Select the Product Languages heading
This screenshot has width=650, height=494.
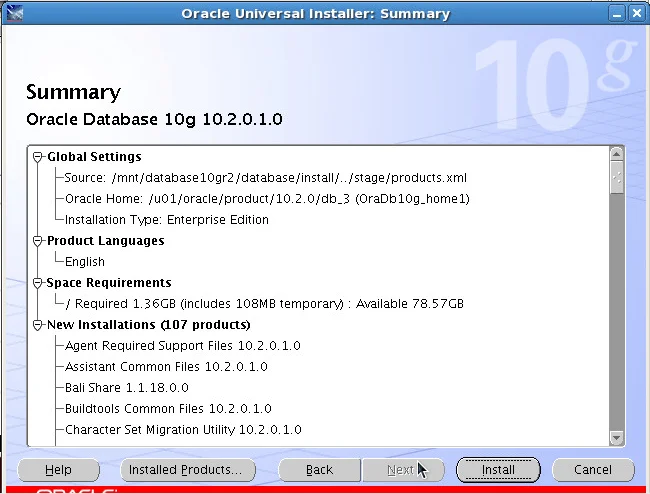[x=106, y=241]
